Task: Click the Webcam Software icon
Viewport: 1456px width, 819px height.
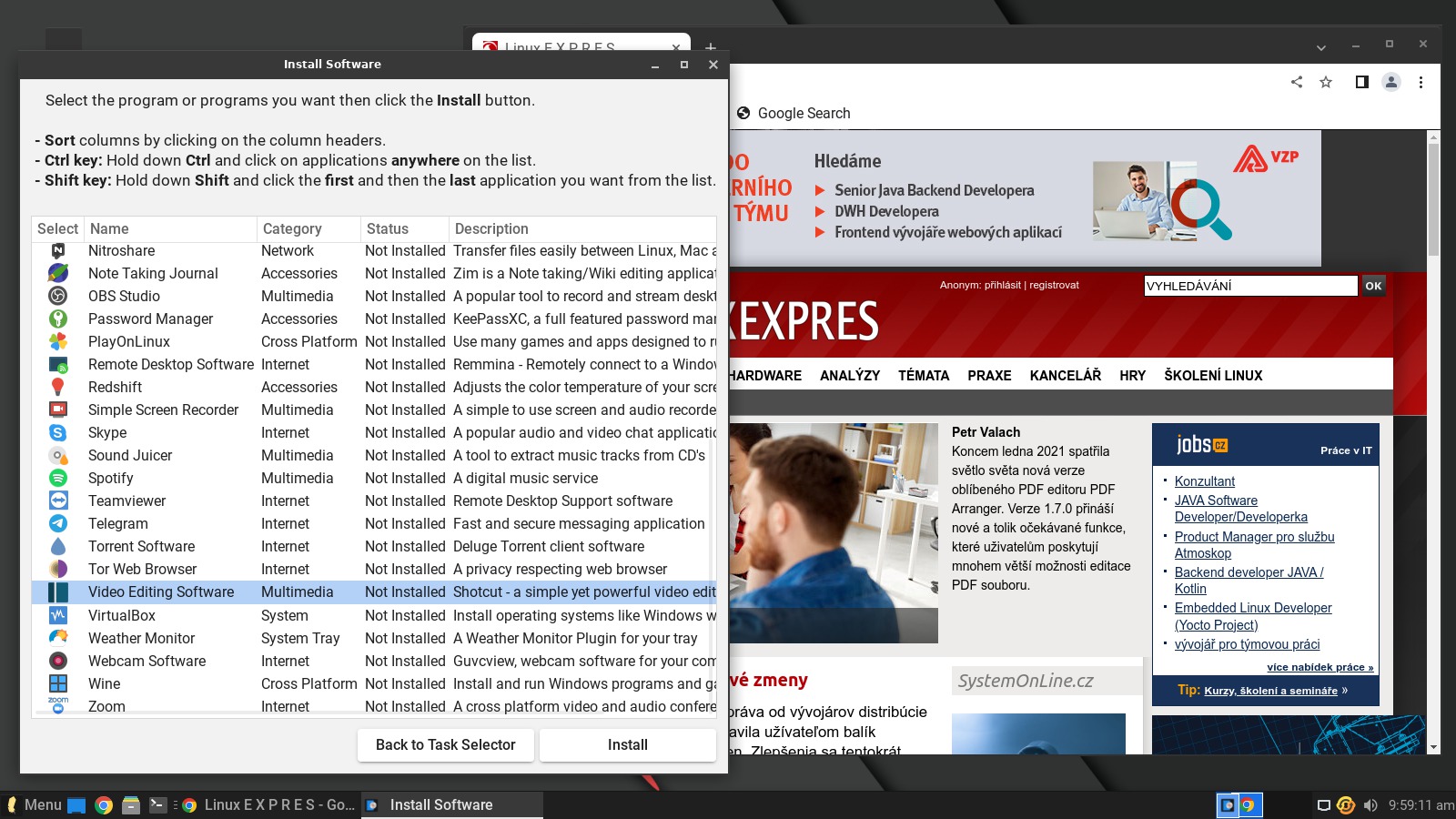Action: click(58, 661)
